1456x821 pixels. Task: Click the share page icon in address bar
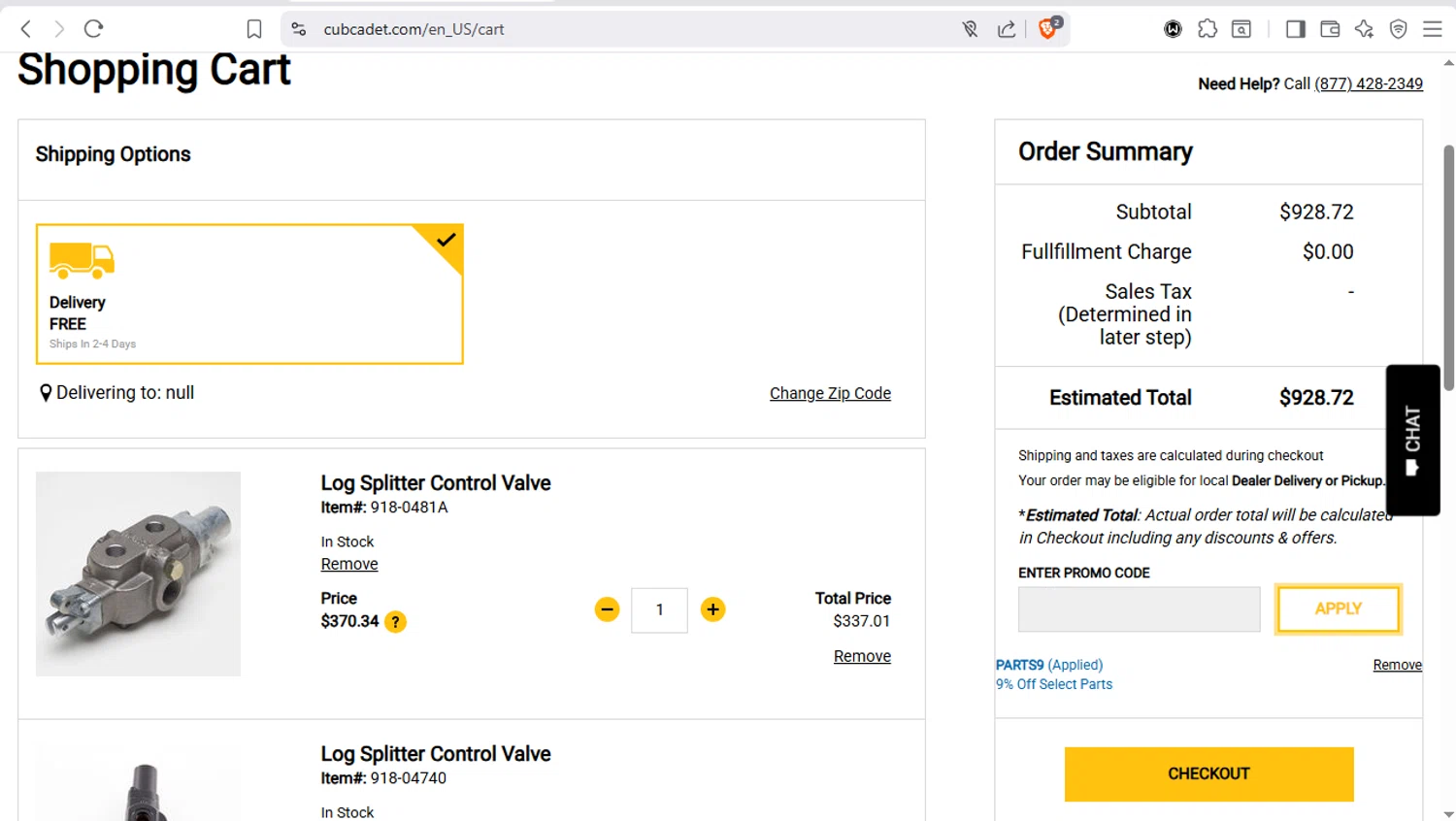pos(1007,29)
